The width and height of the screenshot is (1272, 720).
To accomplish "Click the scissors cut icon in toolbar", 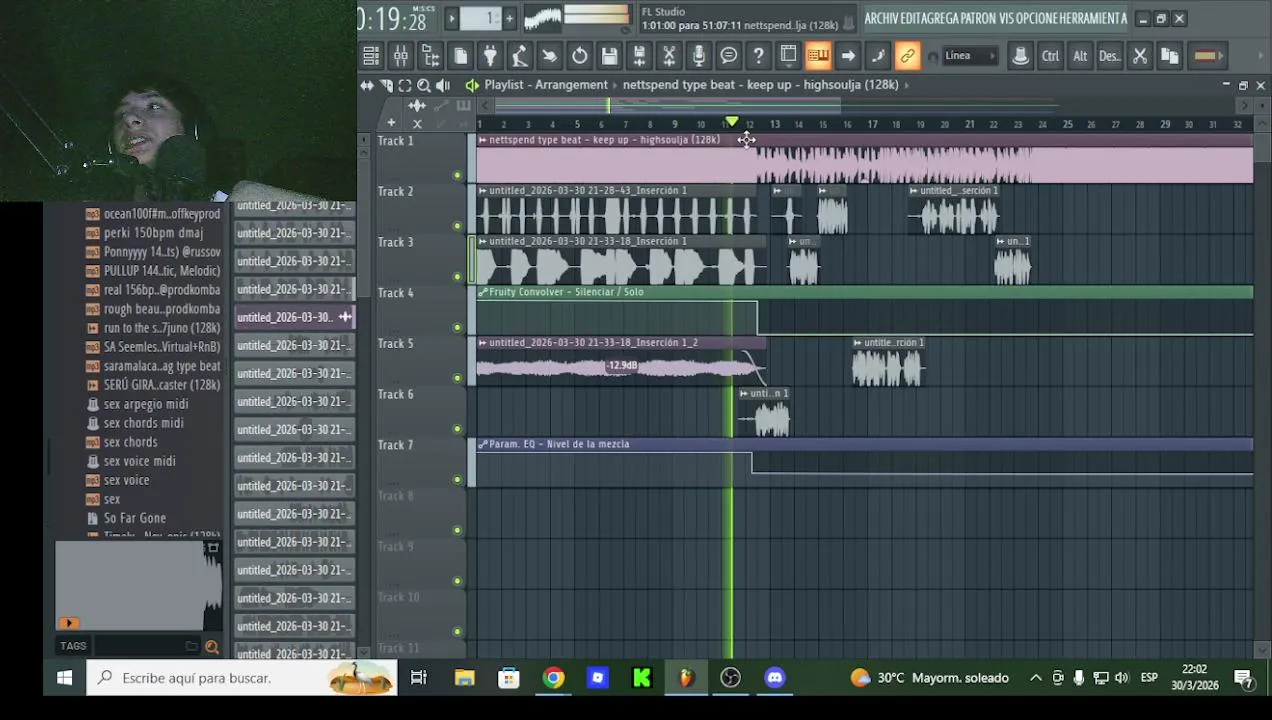I will [x=1139, y=56].
